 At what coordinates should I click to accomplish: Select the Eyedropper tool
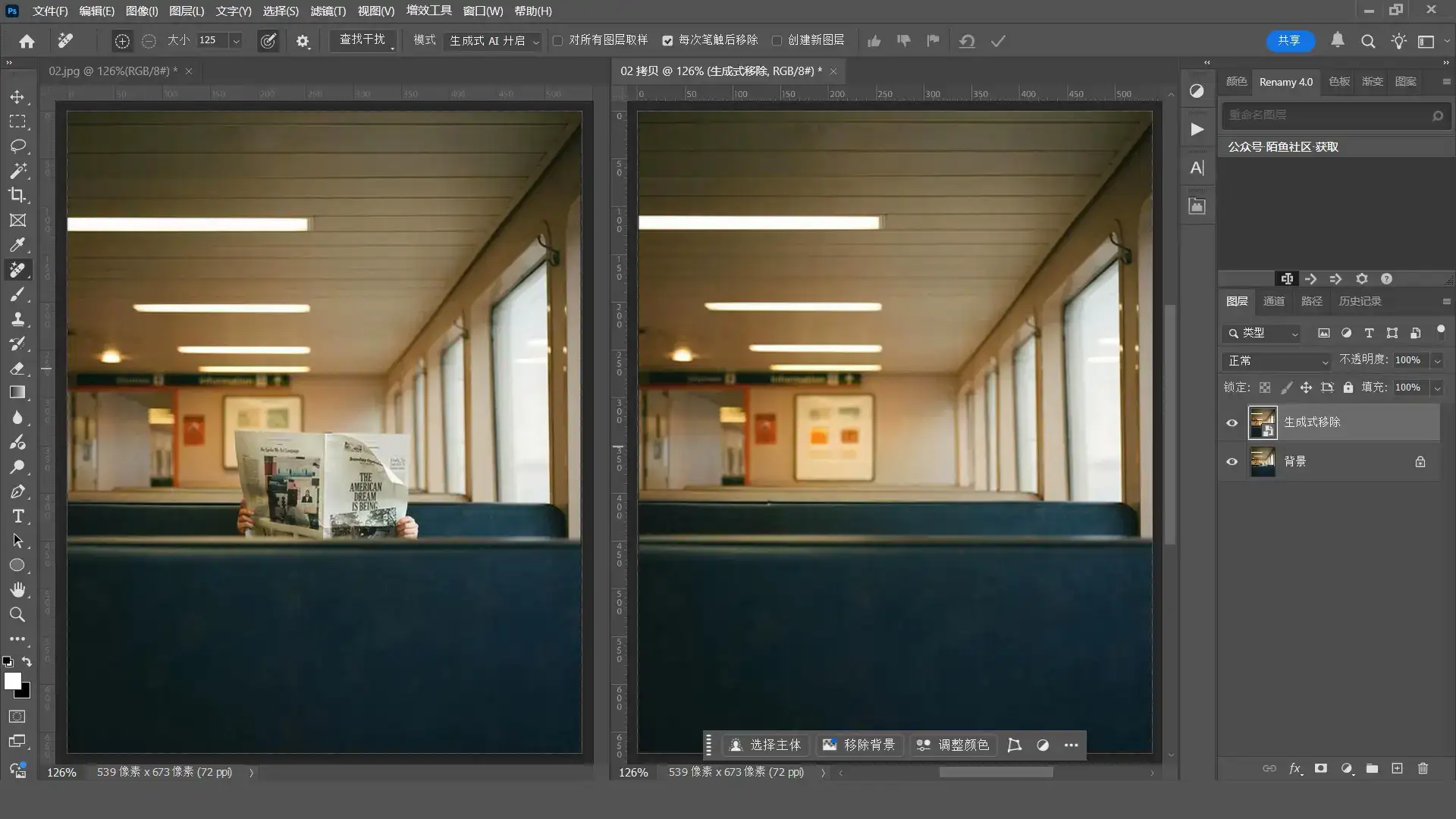(x=17, y=245)
